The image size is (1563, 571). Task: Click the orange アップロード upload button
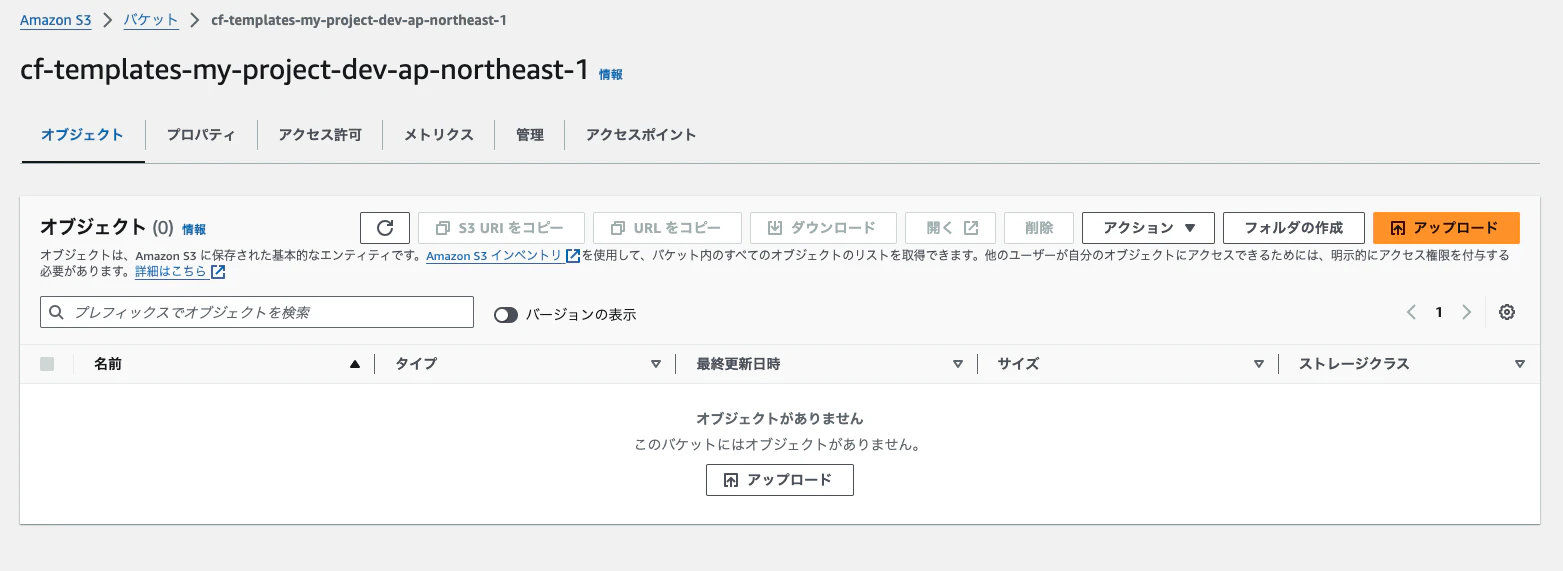click(x=1446, y=228)
